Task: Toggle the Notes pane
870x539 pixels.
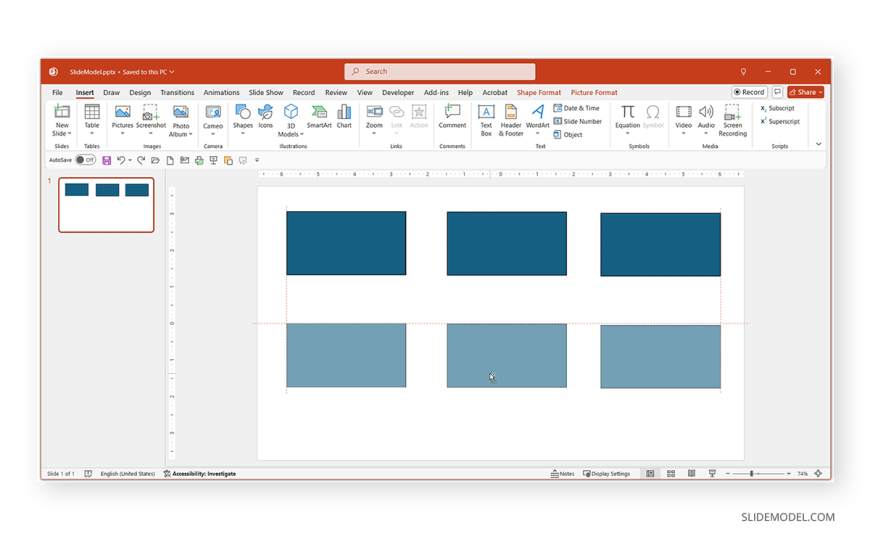Action: click(x=562, y=473)
